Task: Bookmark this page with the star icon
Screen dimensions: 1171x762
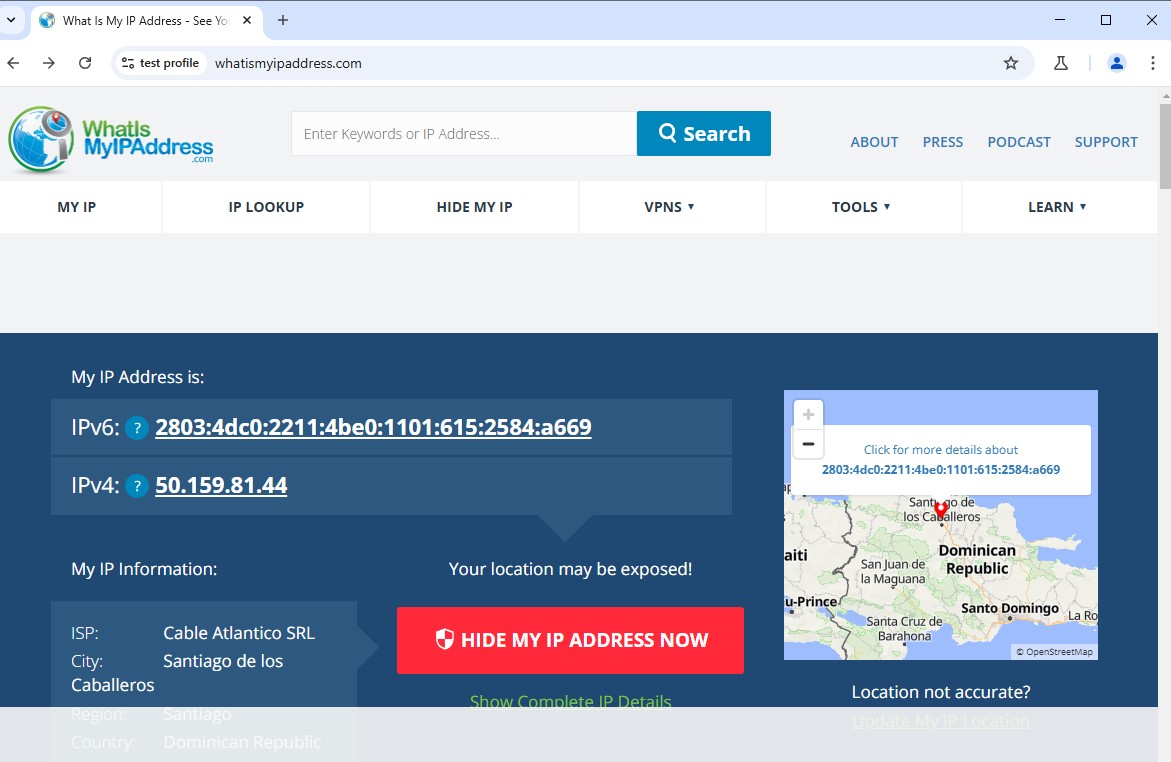Action: [1011, 63]
